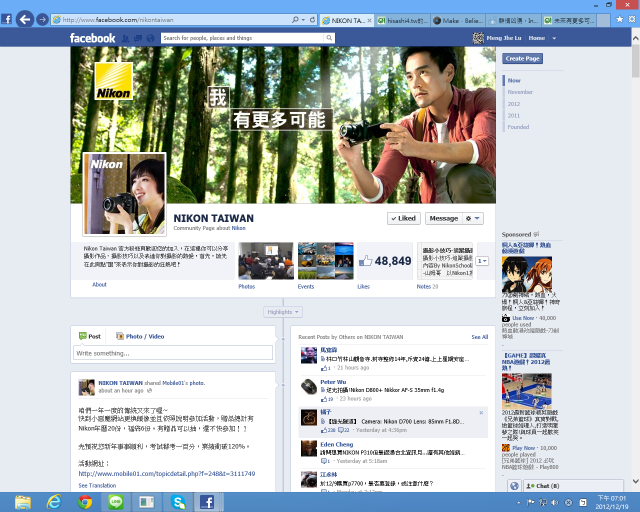640x512 pixels.
Task: Jump to 2011 on timeline
Action: [x=513, y=116]
